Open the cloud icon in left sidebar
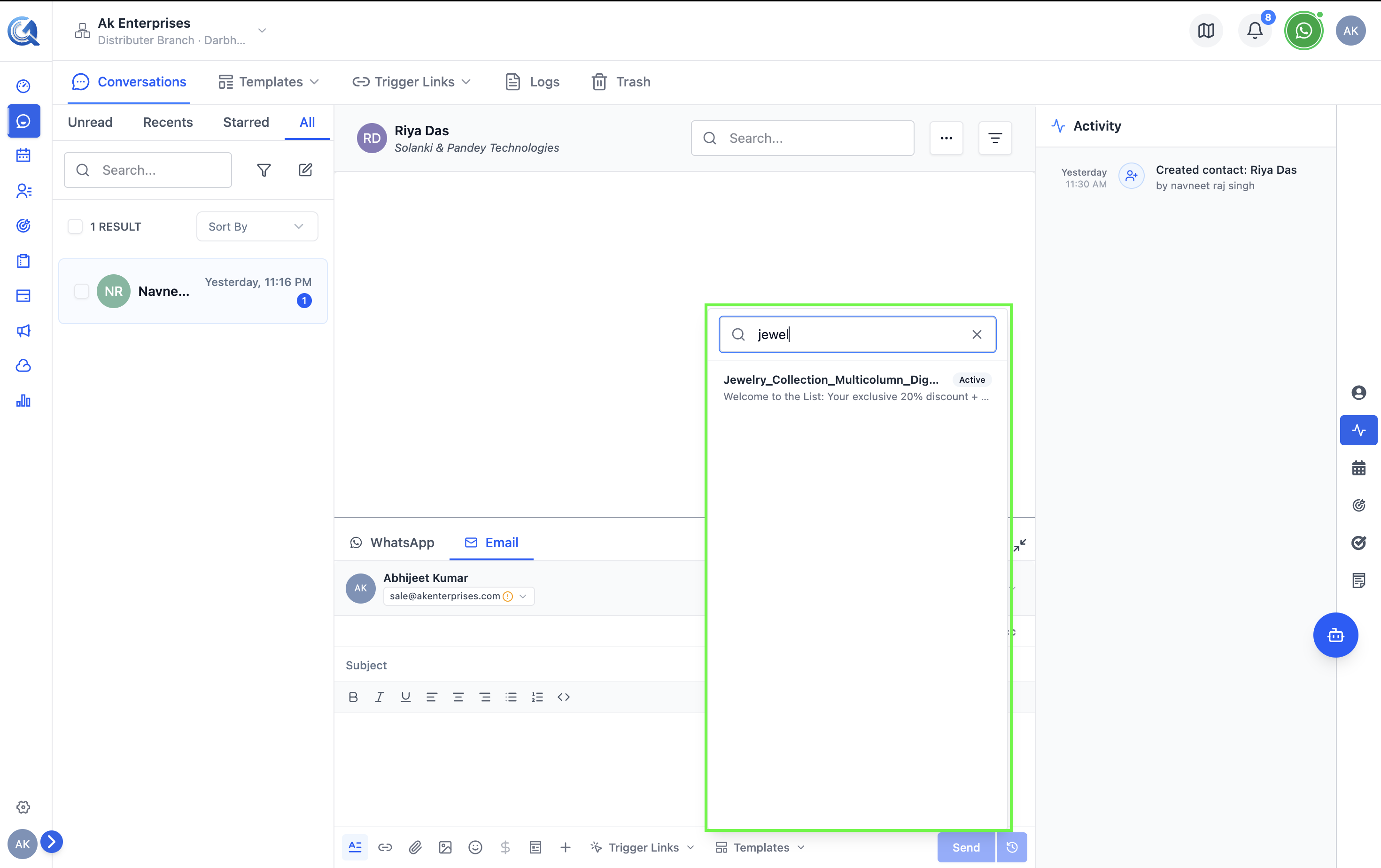 tap(23, 366)
